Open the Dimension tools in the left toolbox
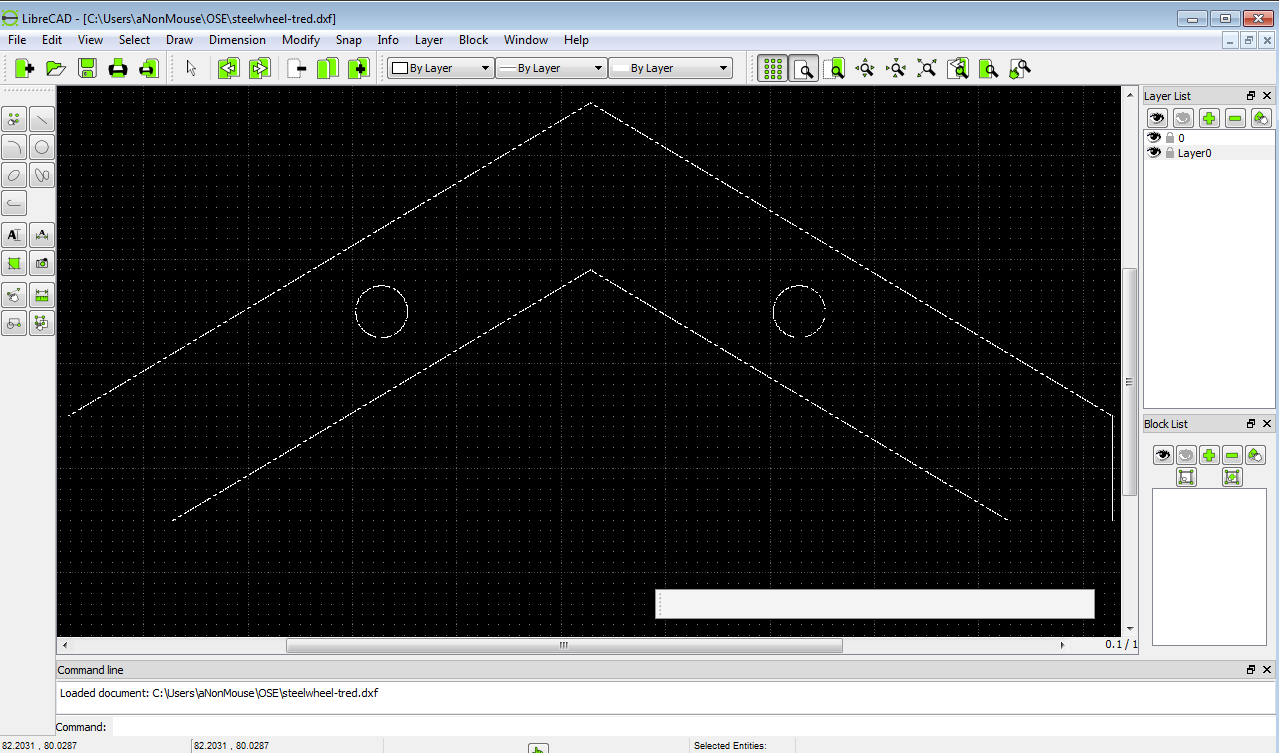This screenshot has width=1279, height=753. coord(42,235)
